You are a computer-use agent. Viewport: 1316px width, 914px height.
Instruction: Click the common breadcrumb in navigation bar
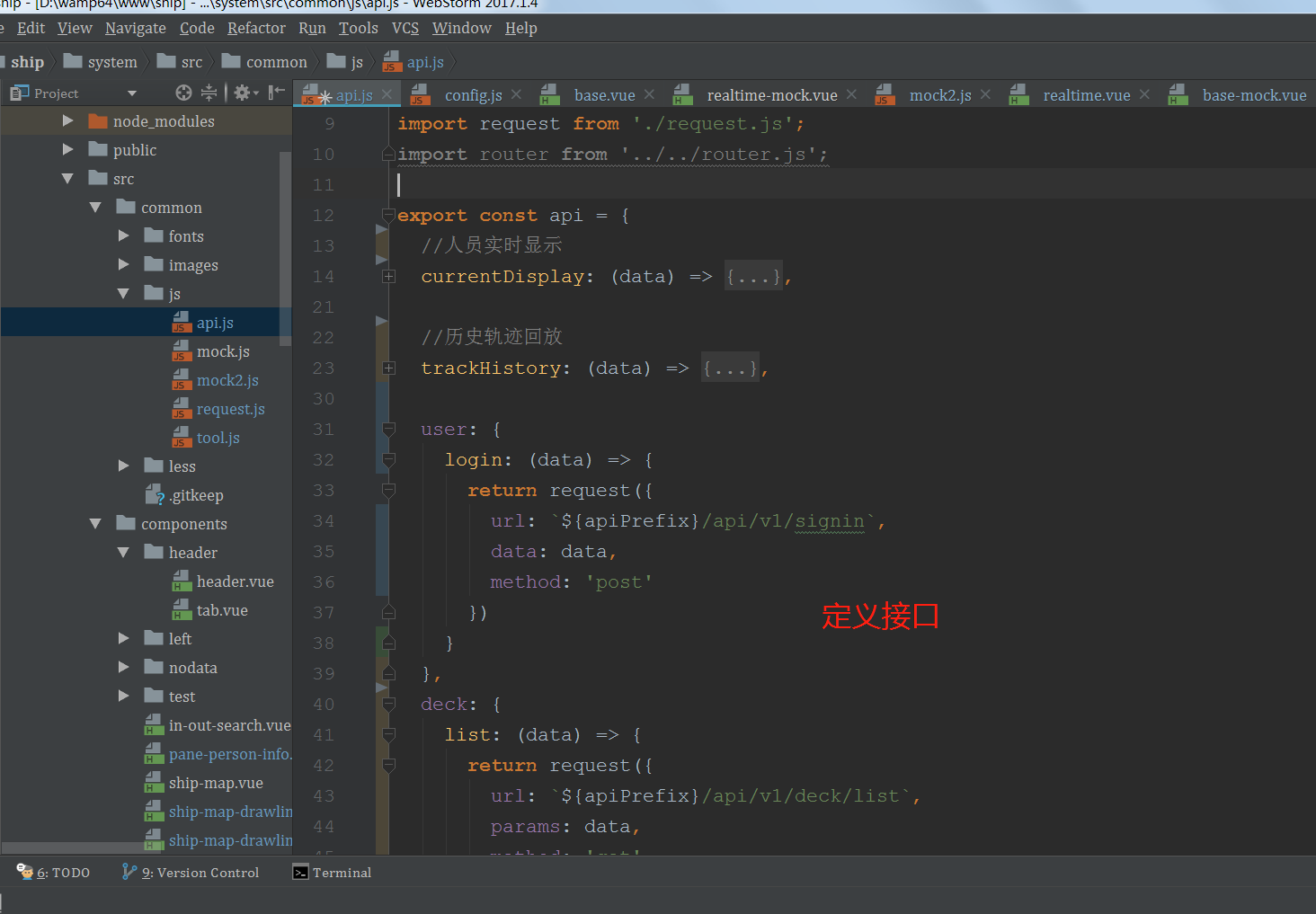click(x=276, y=62)
